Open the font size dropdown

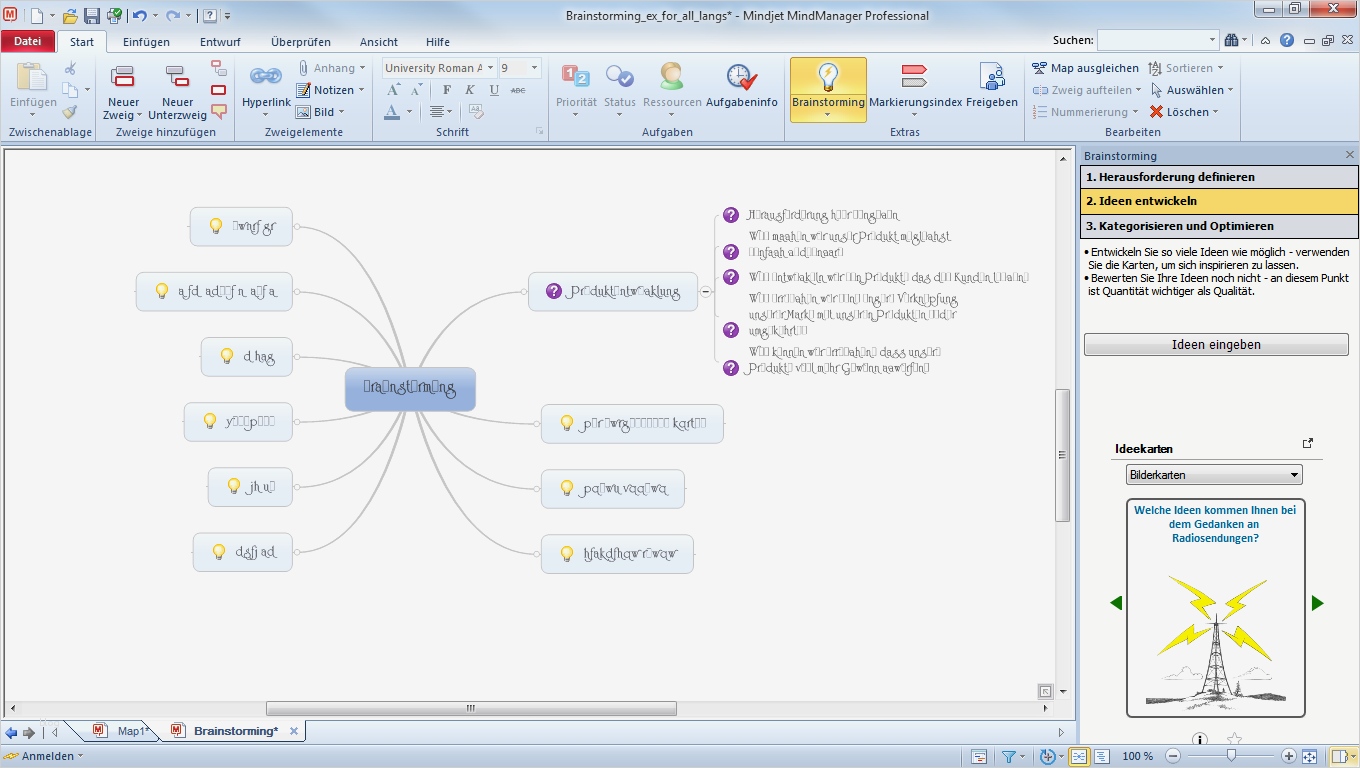(534, 68)
